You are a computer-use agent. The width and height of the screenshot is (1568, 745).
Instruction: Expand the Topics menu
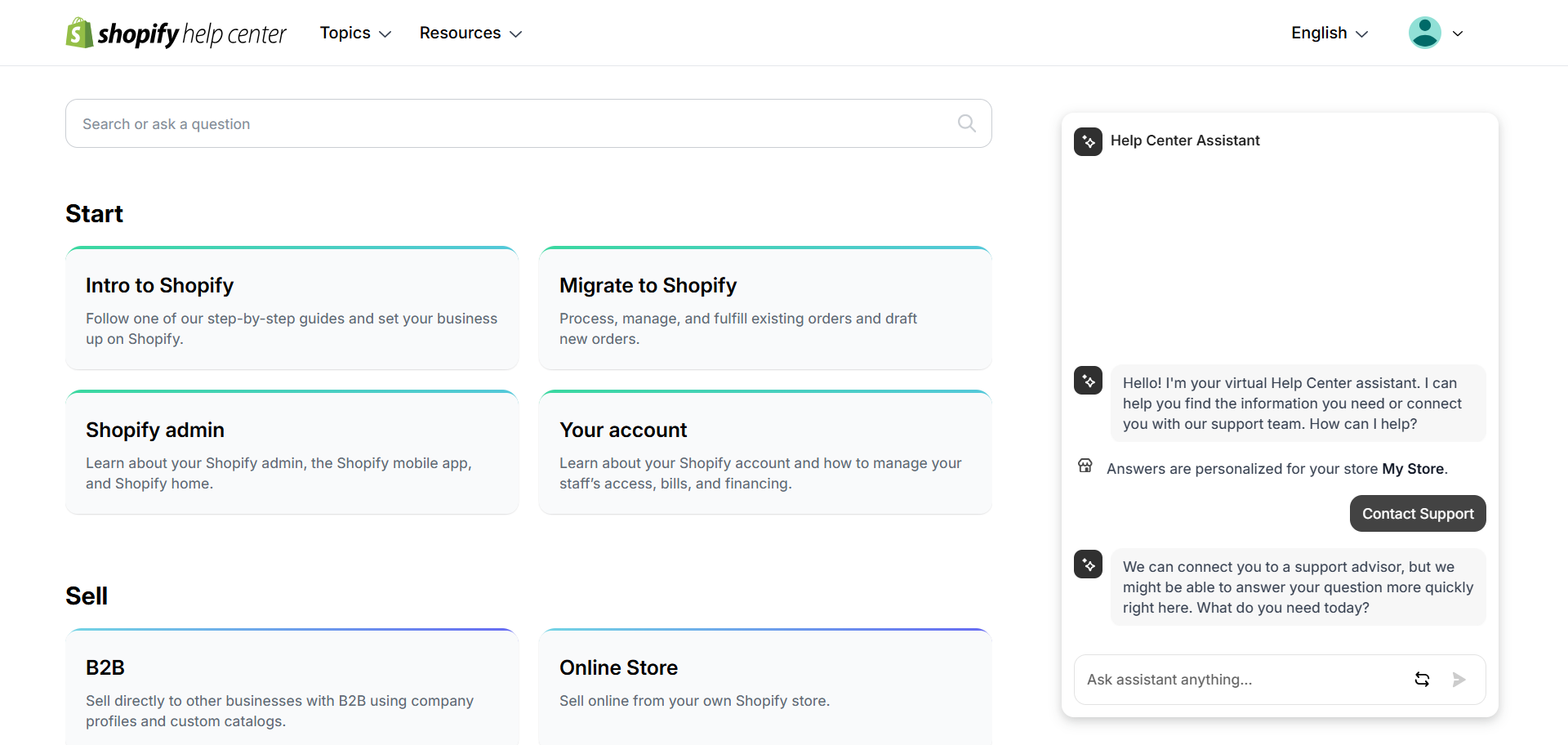pyautogui.click(x=354, y=33)
